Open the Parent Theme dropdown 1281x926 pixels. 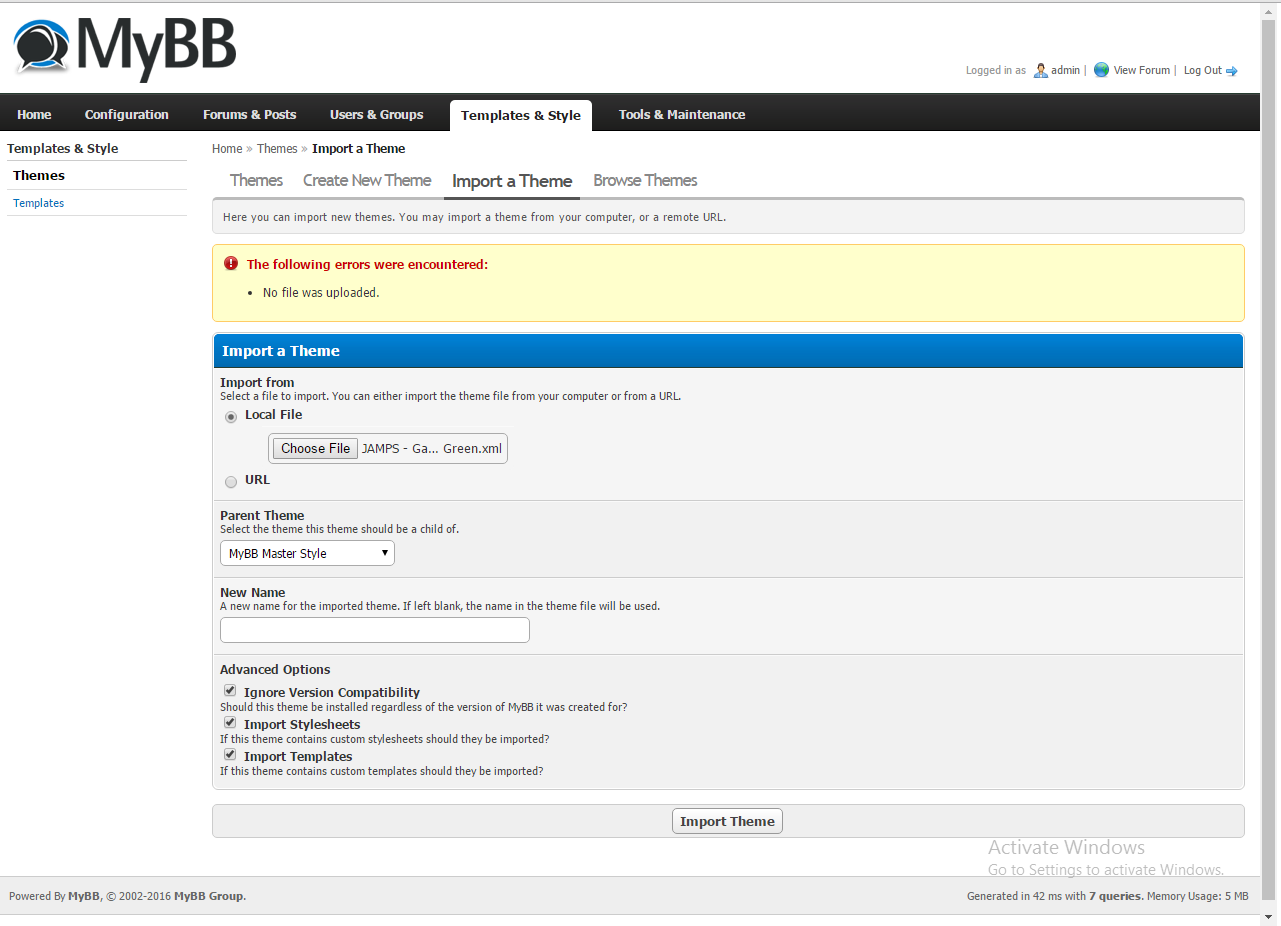tap(307, 553)
